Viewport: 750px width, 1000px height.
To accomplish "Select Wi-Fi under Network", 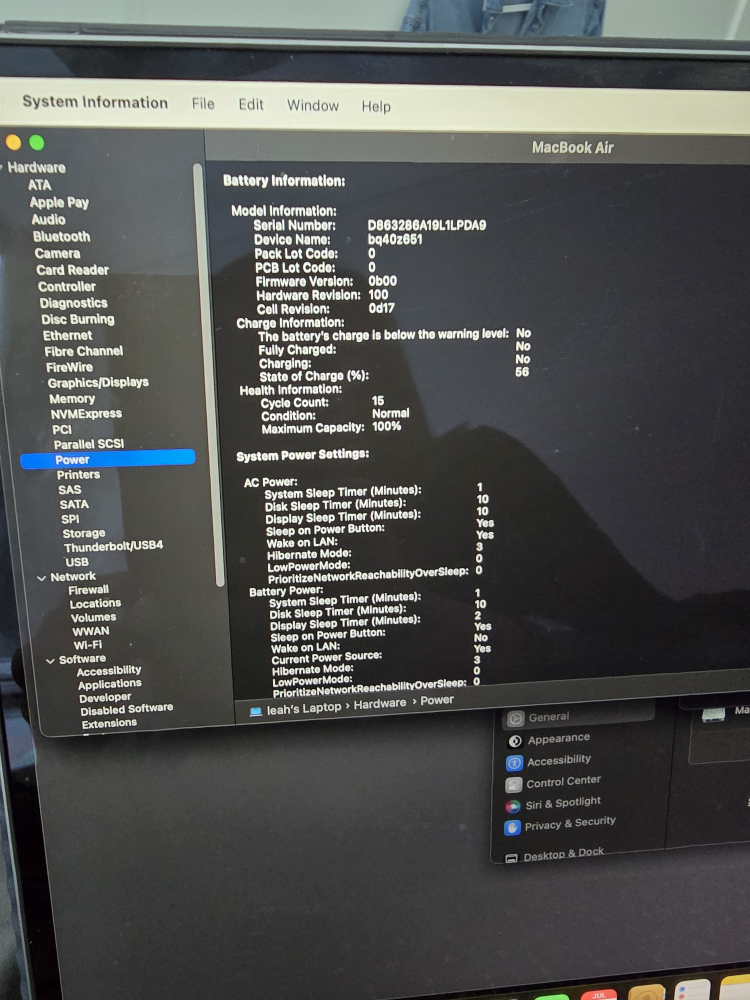I will pos(87,645).
